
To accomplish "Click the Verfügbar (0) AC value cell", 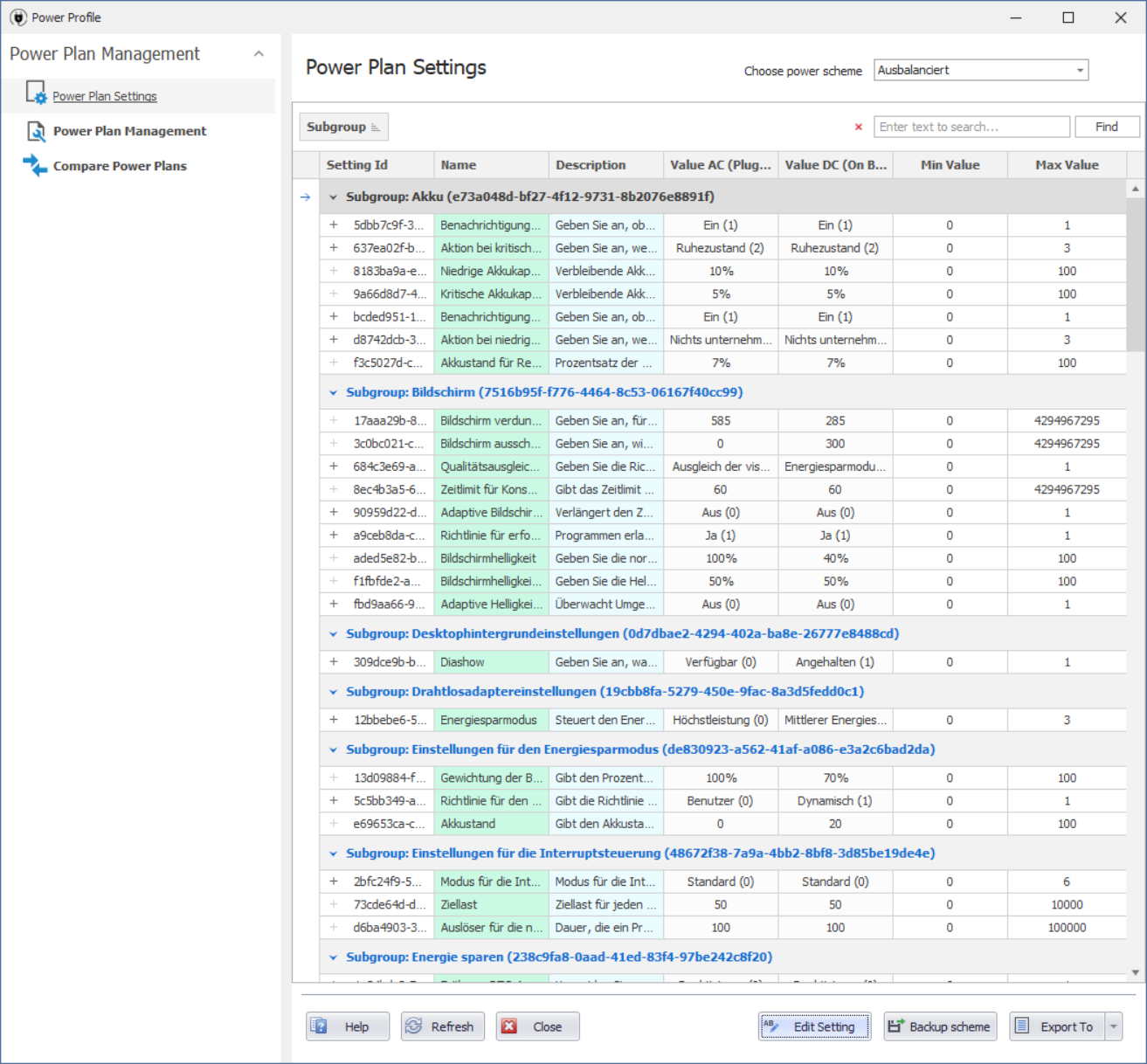I will point(721,662).
